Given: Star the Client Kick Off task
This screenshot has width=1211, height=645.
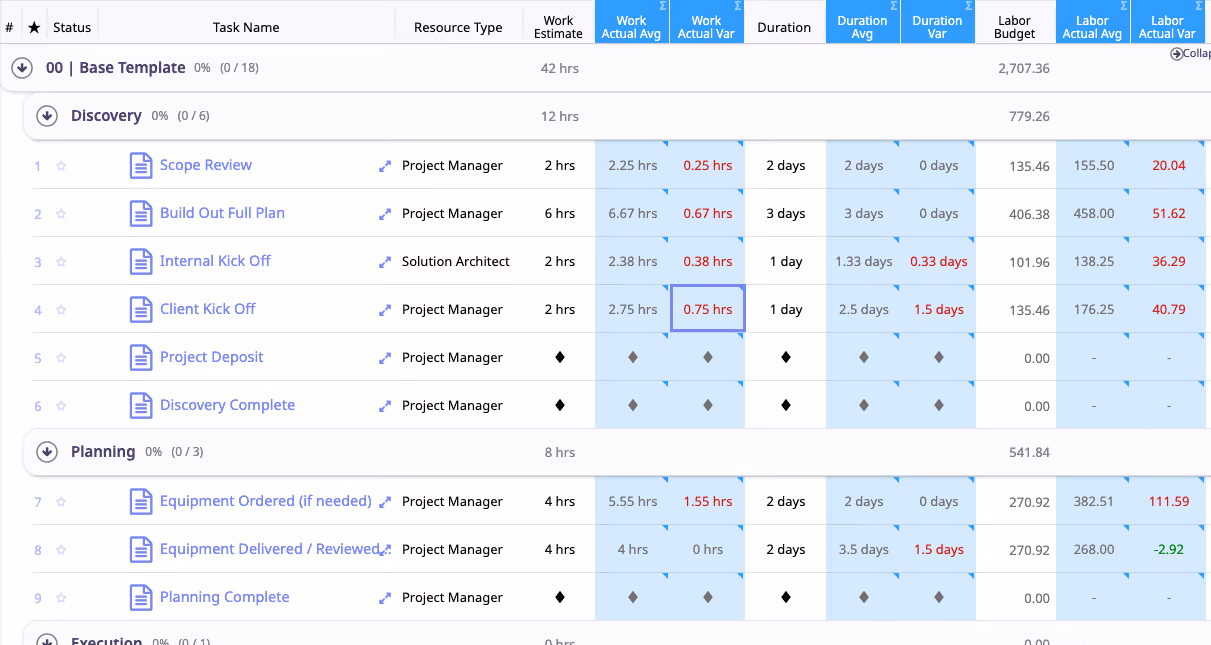Looking at the screenshot, I should [x=61, y=310].
